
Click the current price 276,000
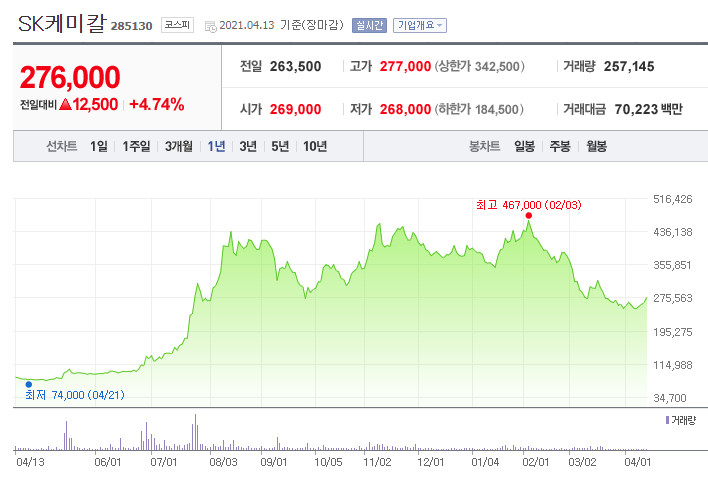pyautogui.click(x=70, y=77)
